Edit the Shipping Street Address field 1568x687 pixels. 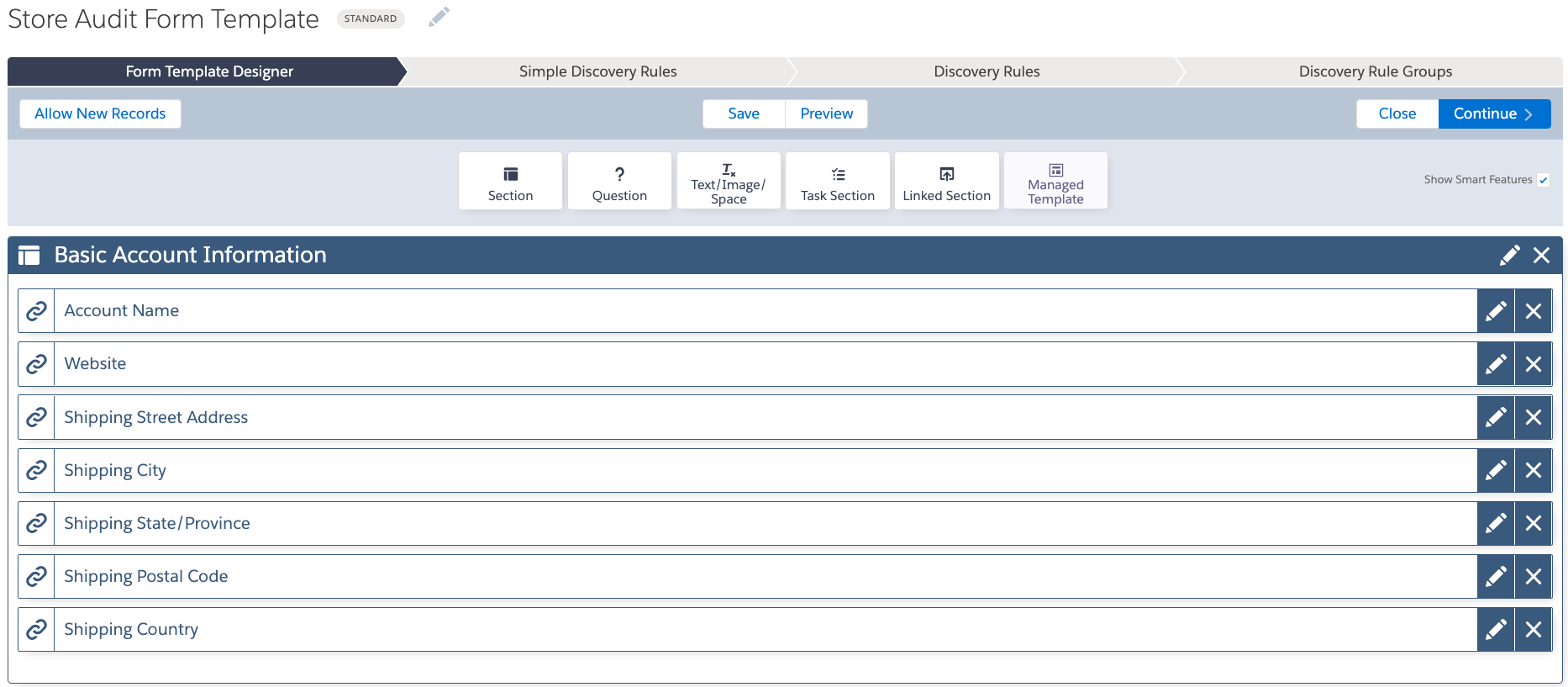pos(1496,417)
